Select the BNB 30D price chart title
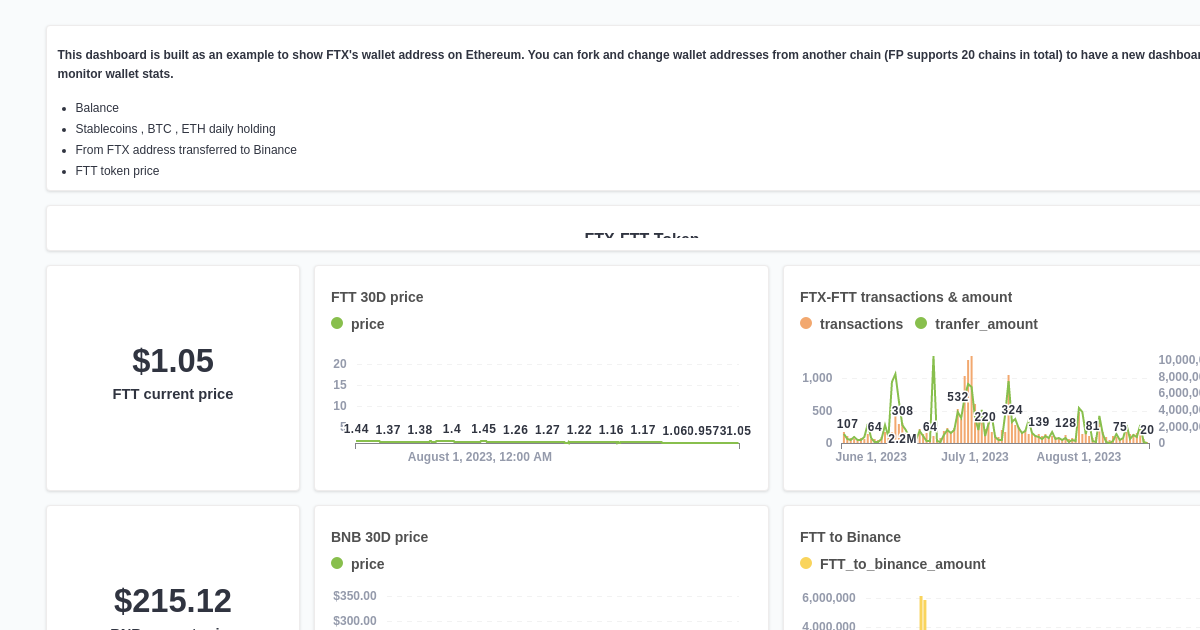Screen dimensions: 1200x630 (x=380, y=537)
